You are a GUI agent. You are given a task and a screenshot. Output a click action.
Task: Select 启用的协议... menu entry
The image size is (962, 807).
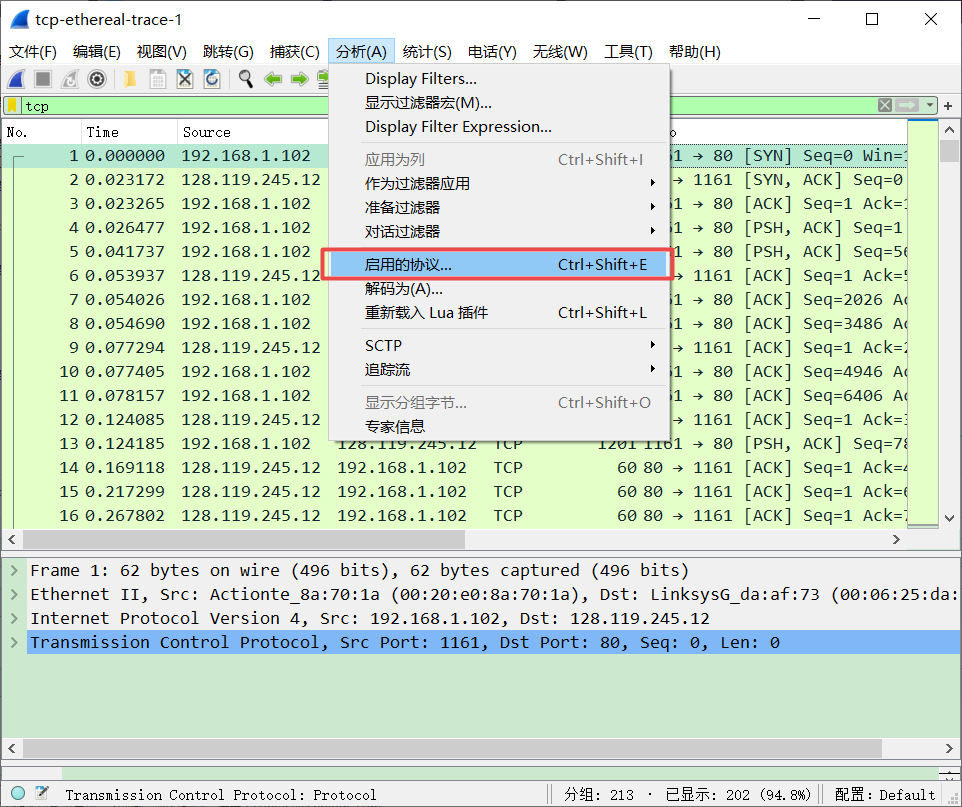pyautogui.click(x=498, y=264)
